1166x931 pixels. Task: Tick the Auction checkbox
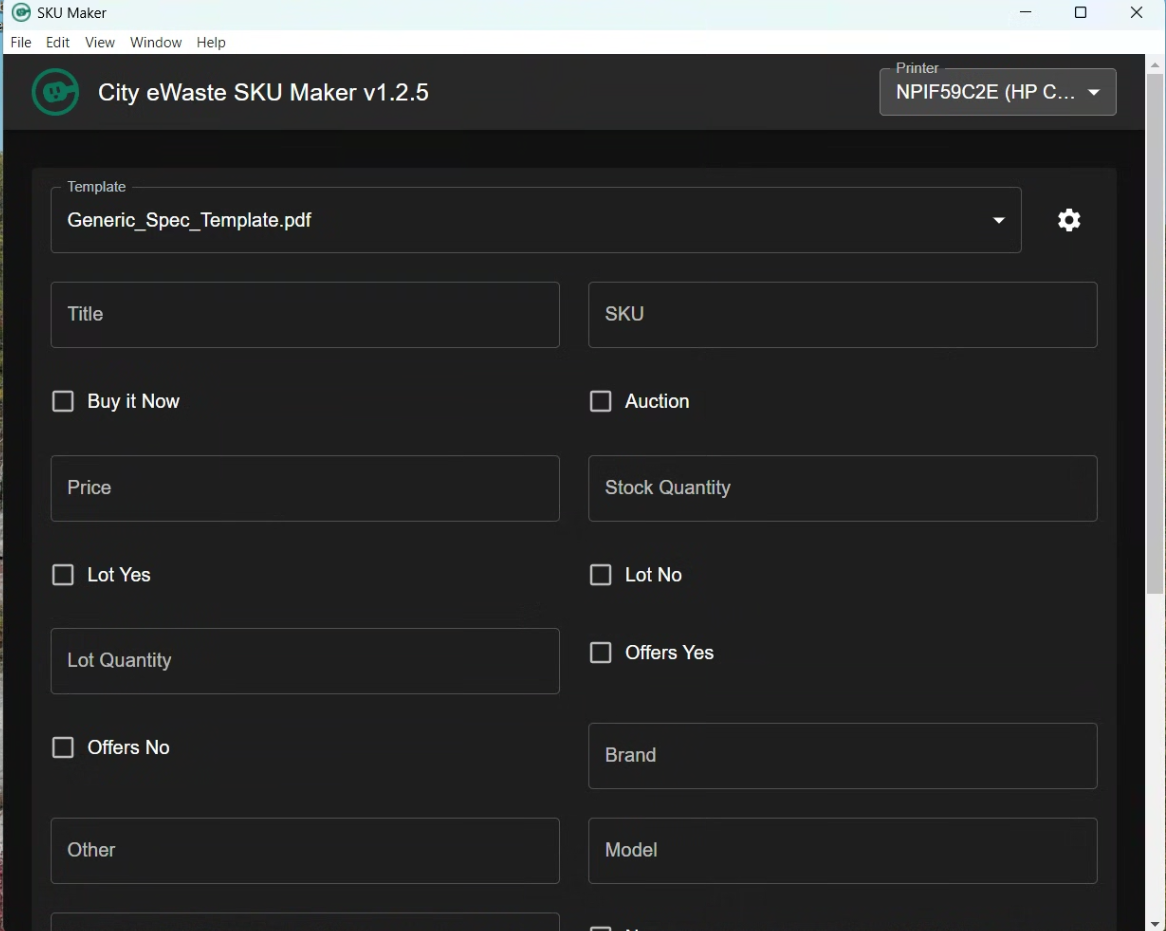click(x=600, y=401)
